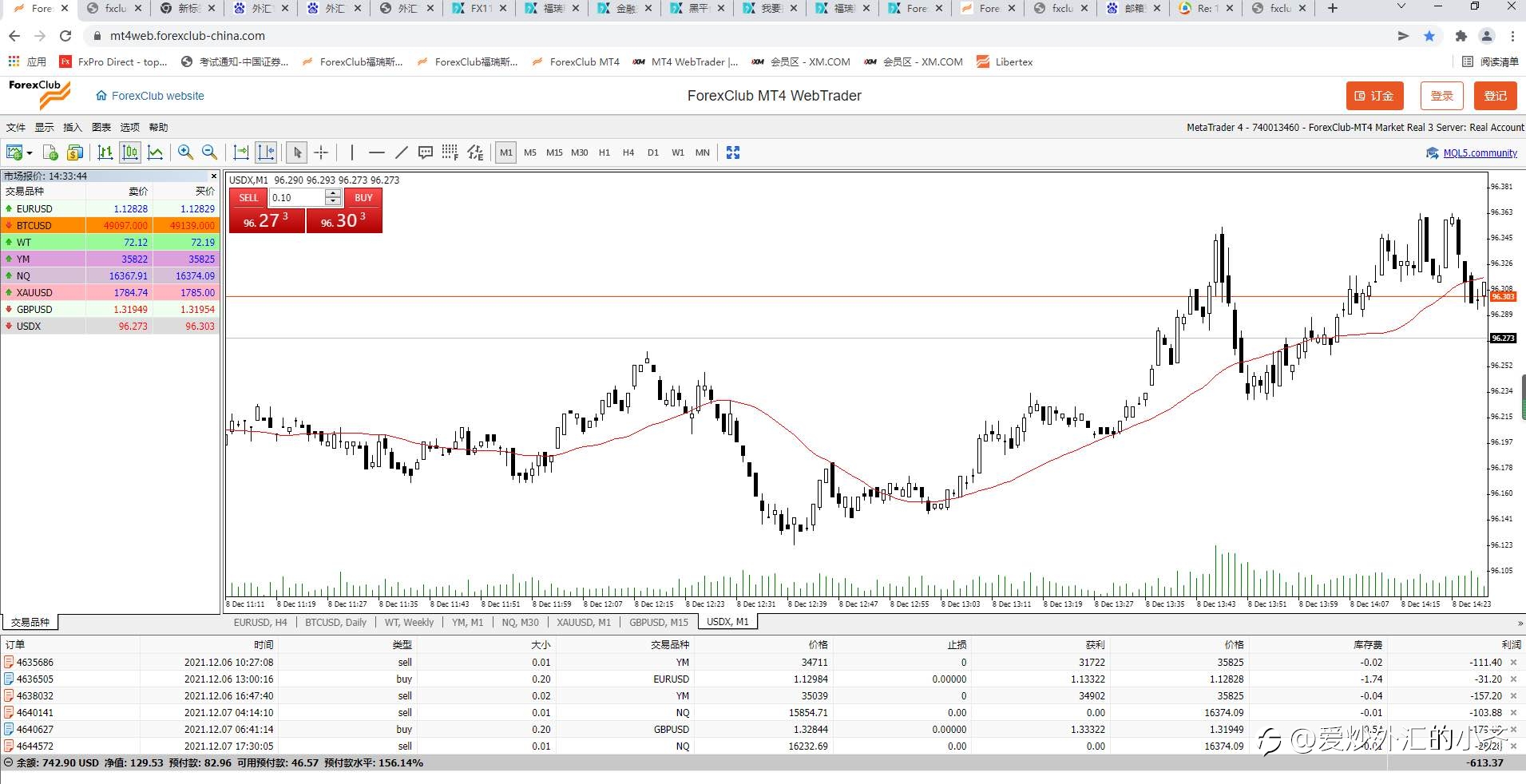
Task: Switch chart to candlestick mode
Action: 130,152
